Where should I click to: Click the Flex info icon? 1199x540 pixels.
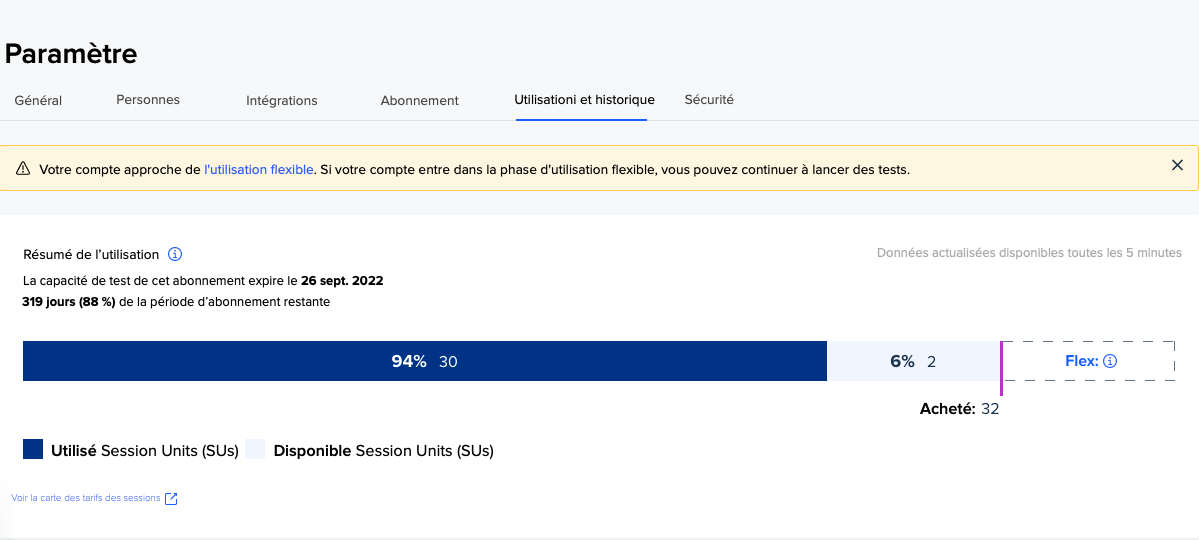pos(1110,361)
